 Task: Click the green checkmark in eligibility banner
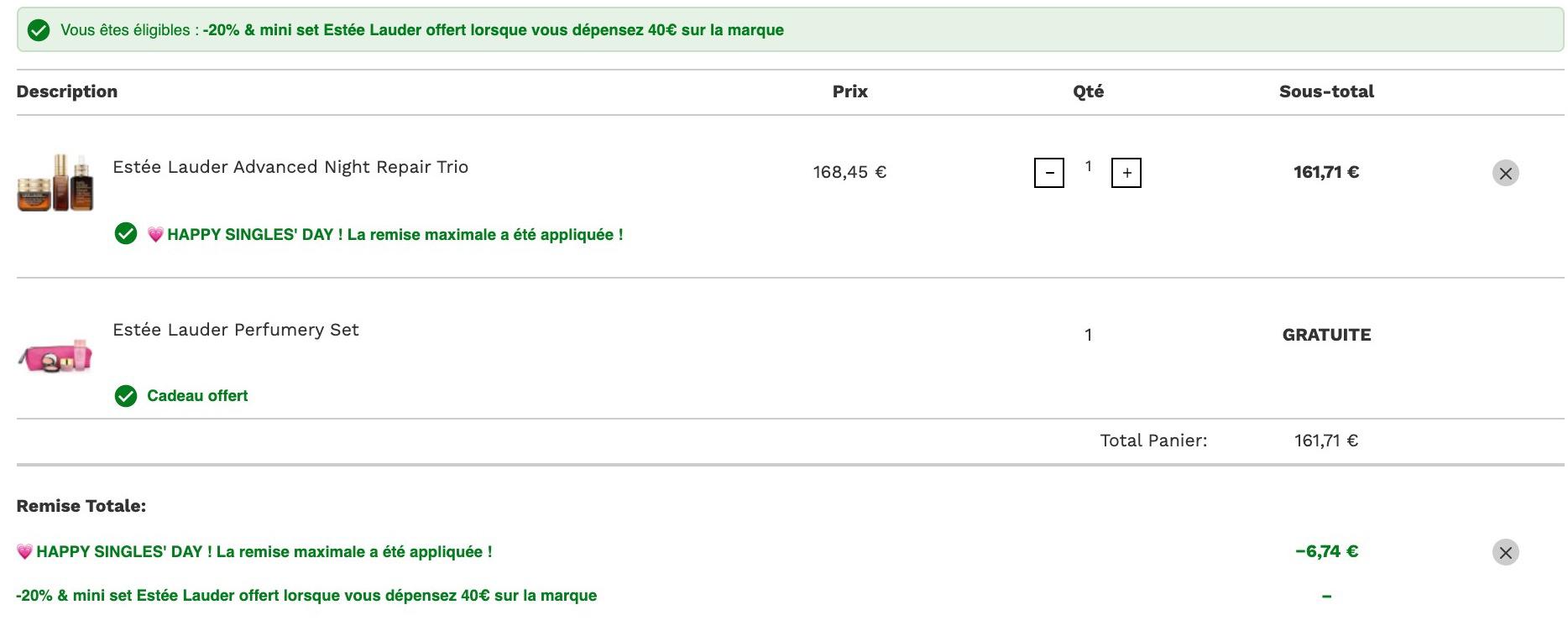[39, 30]
